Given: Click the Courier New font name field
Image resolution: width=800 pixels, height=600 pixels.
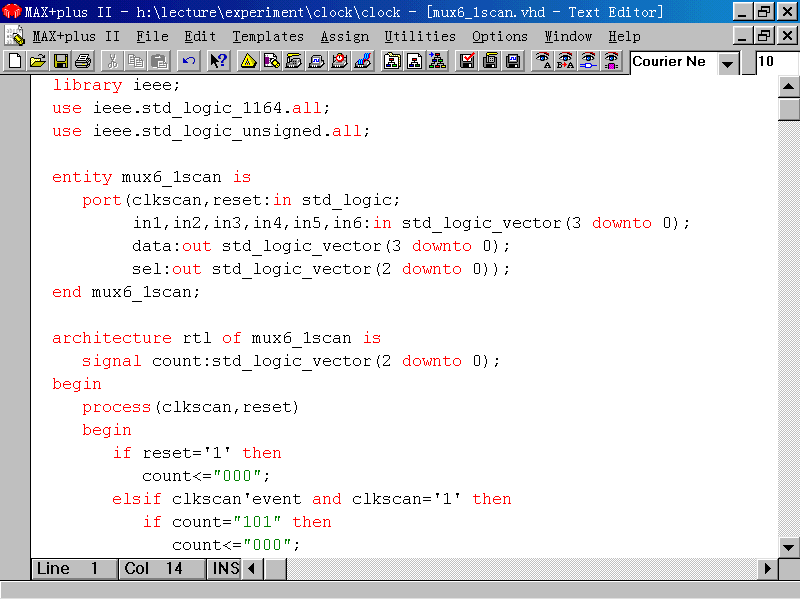Looking at the screenshot, I should coord(673,62).
